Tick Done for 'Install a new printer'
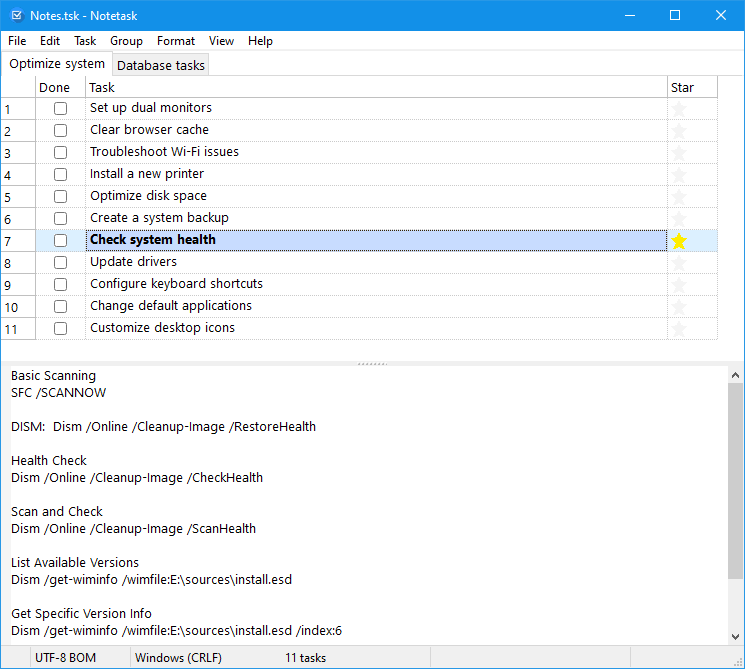745x669 pixels. click(x=60, y=174)
